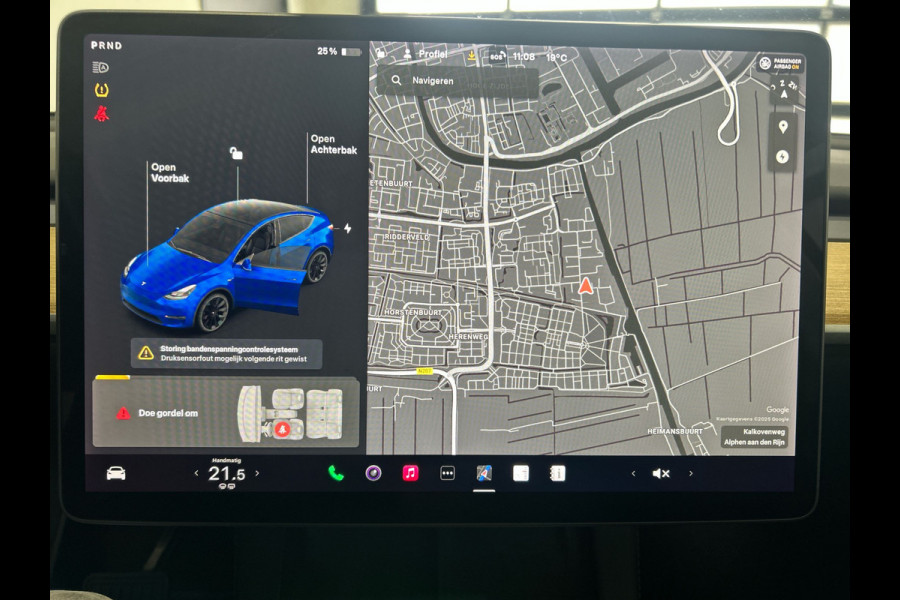Image resolution: width=900 pixels, height=600 pixels.
Task: Open the car controls menu icon
Action: click(116, 473)
